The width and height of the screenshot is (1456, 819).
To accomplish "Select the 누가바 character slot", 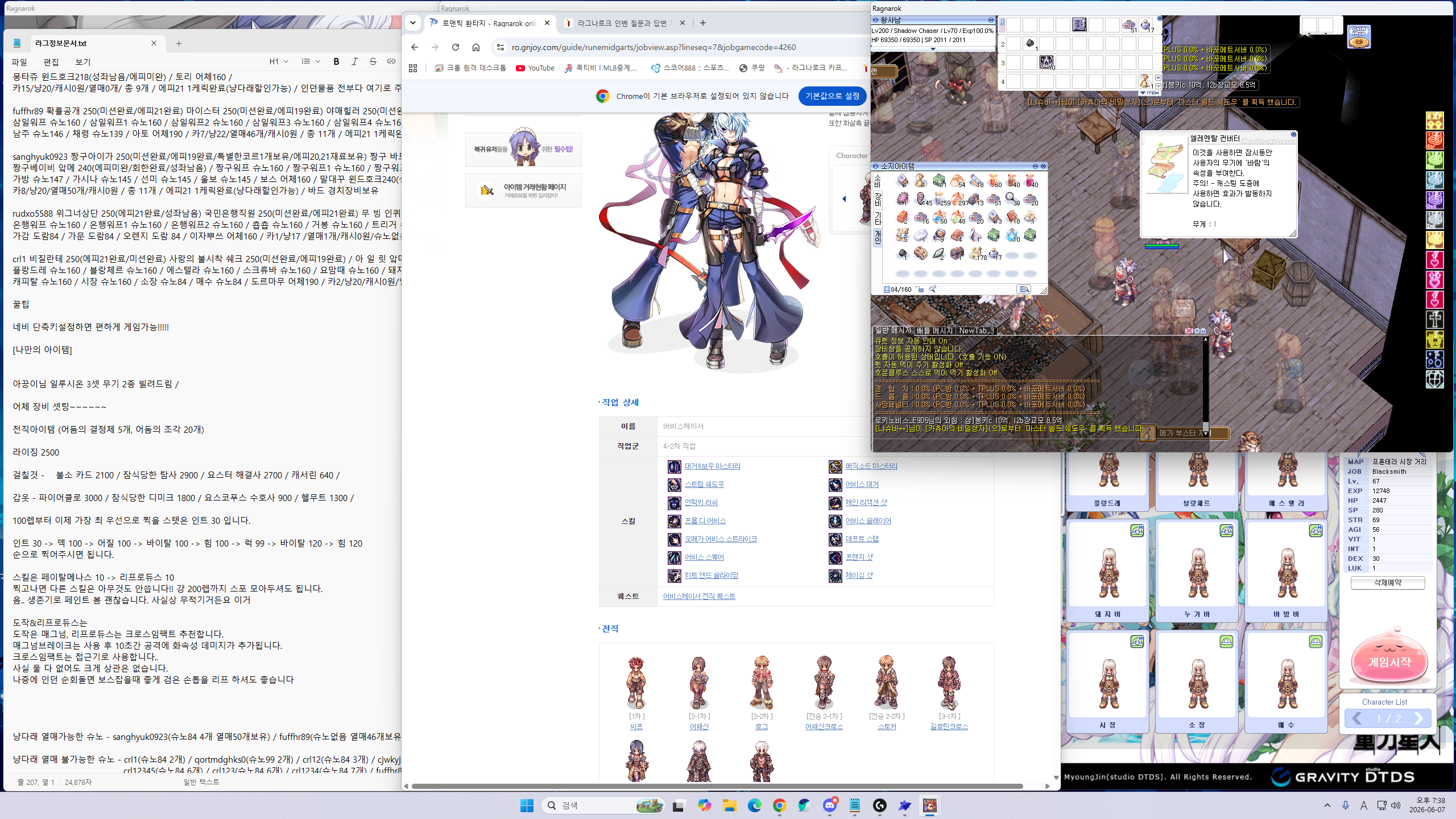I will (x=1197, y=570).
